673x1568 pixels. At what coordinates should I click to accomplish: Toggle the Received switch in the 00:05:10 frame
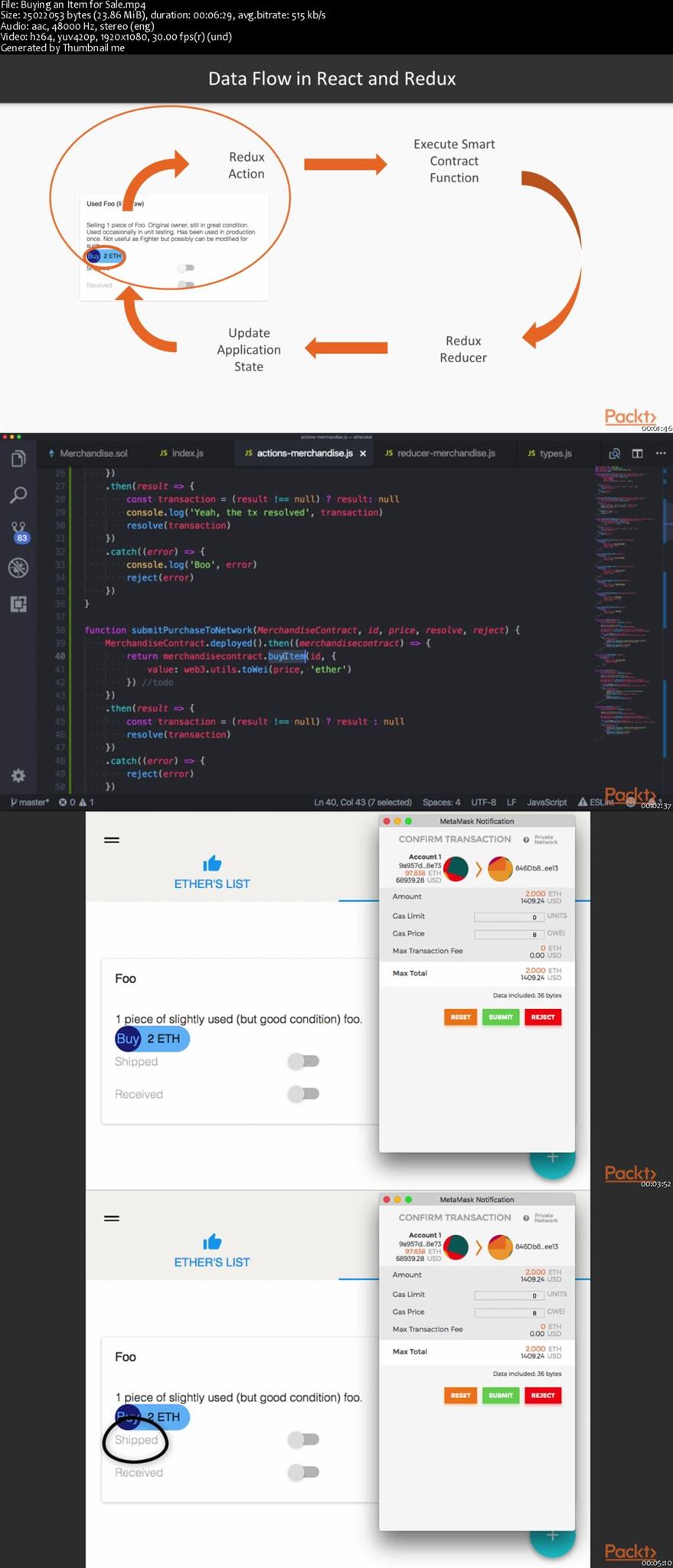[x=303, y=1472]
